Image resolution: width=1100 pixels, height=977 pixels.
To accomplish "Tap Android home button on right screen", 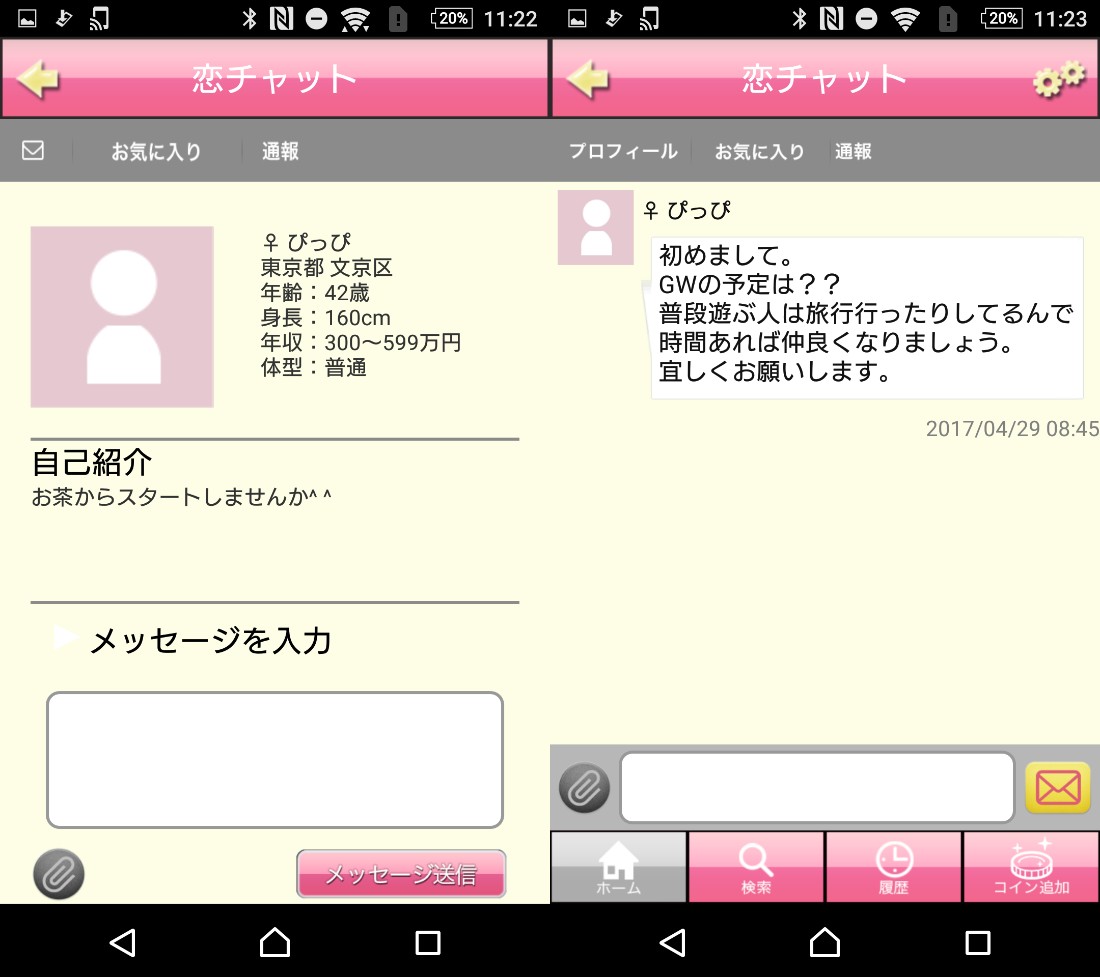I will (825, 943).
